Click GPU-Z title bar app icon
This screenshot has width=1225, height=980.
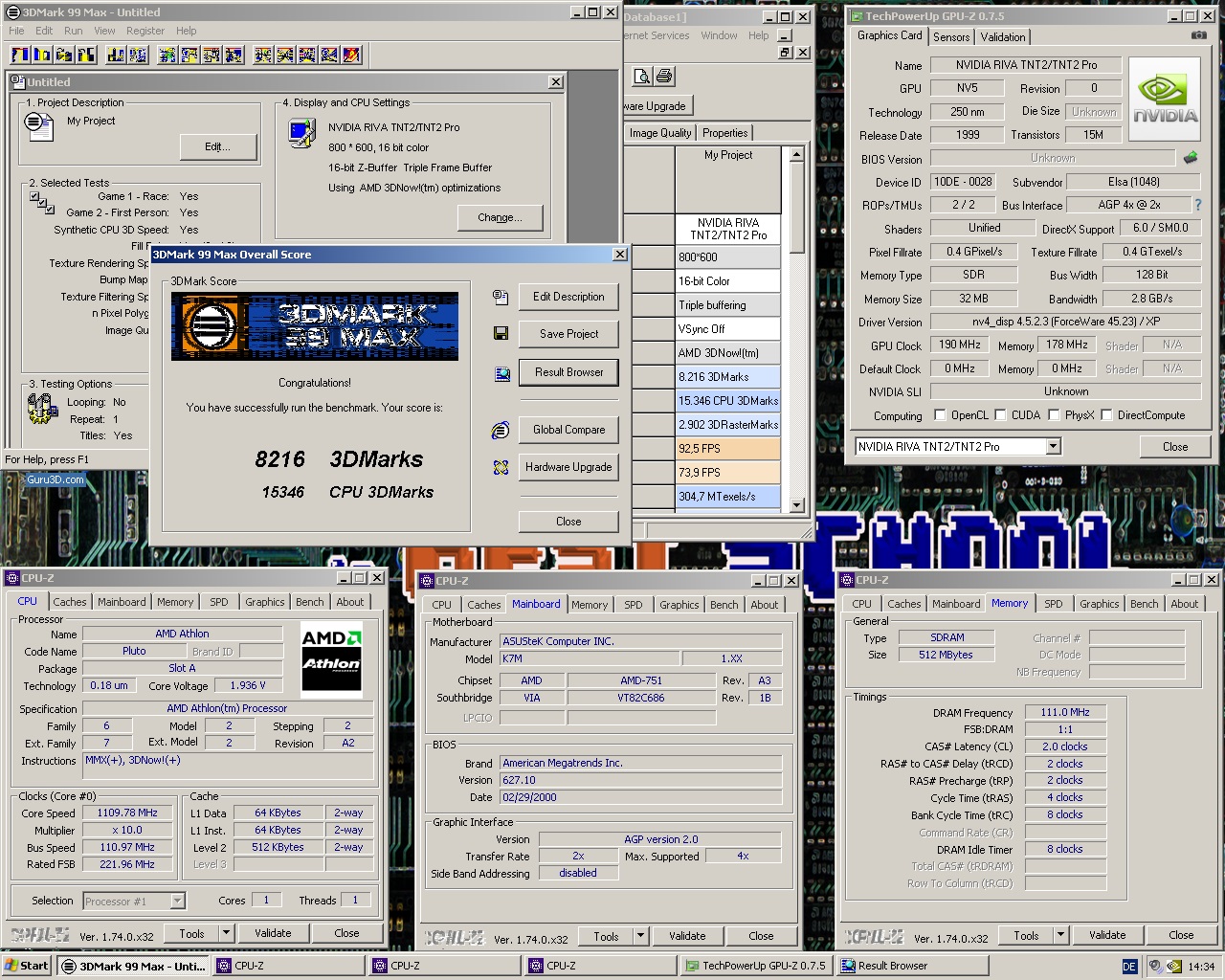coord(856,16)
